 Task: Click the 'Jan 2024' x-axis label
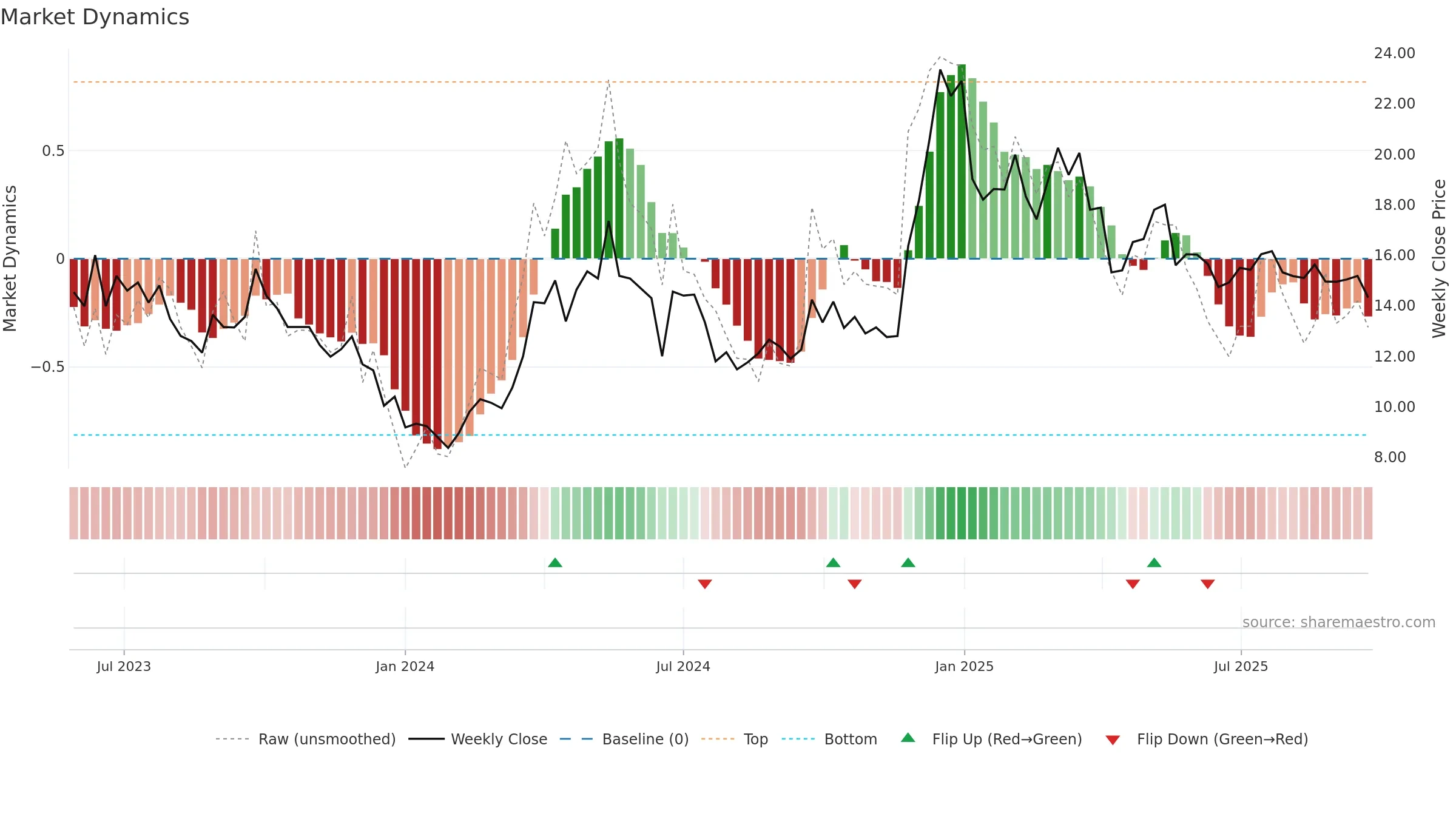[x=405, y=666]
